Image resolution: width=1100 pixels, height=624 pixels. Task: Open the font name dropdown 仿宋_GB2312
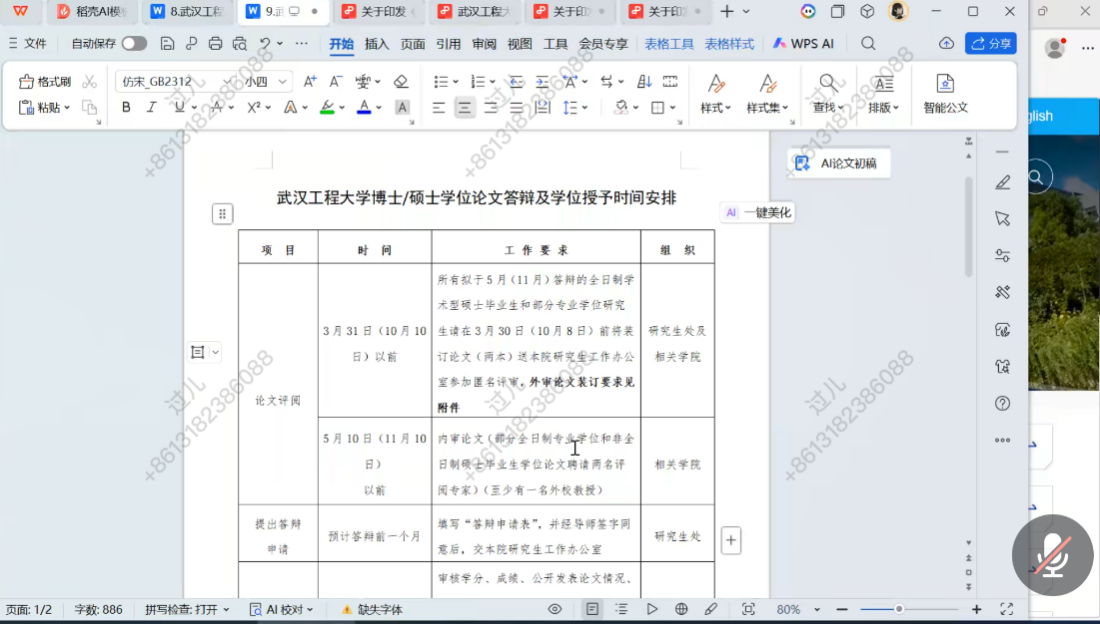click(175, 82)
